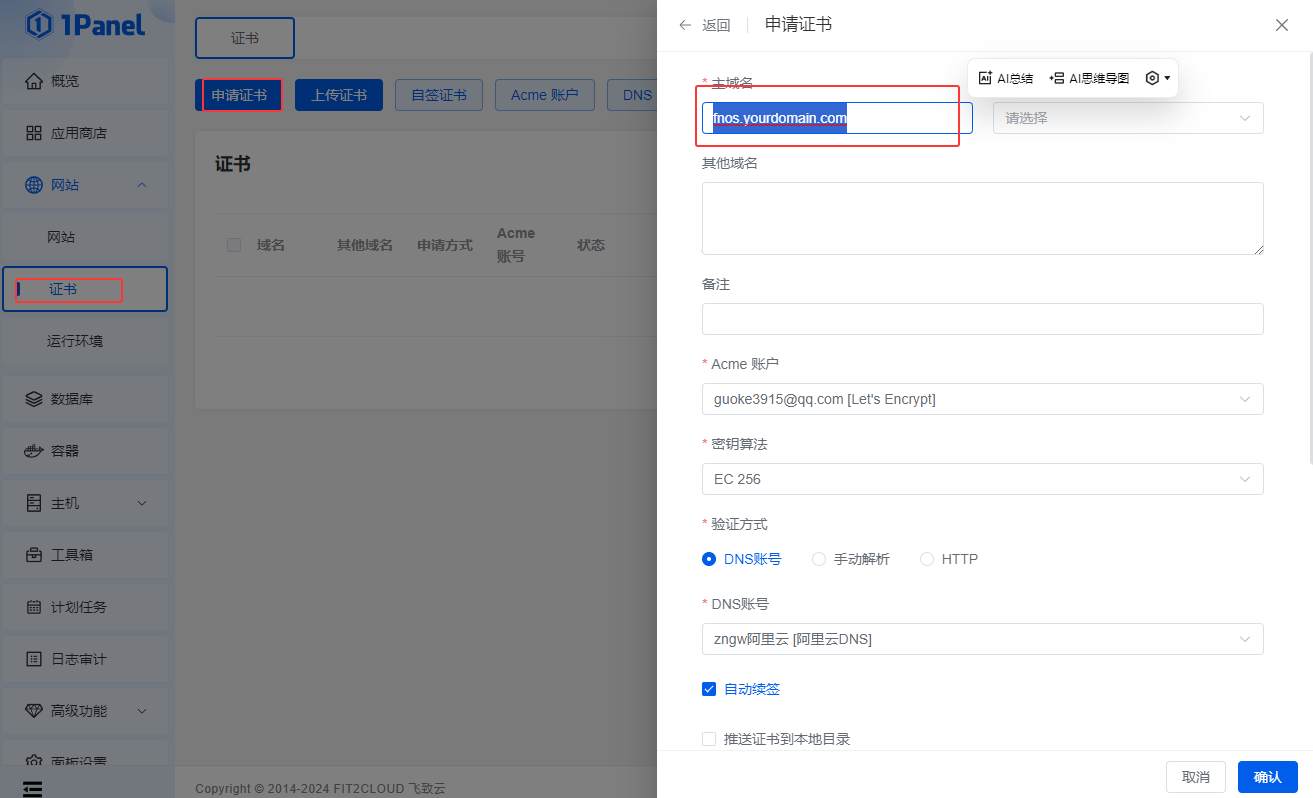
Task: Click the Log Audit icon
Action: (34, 659)
